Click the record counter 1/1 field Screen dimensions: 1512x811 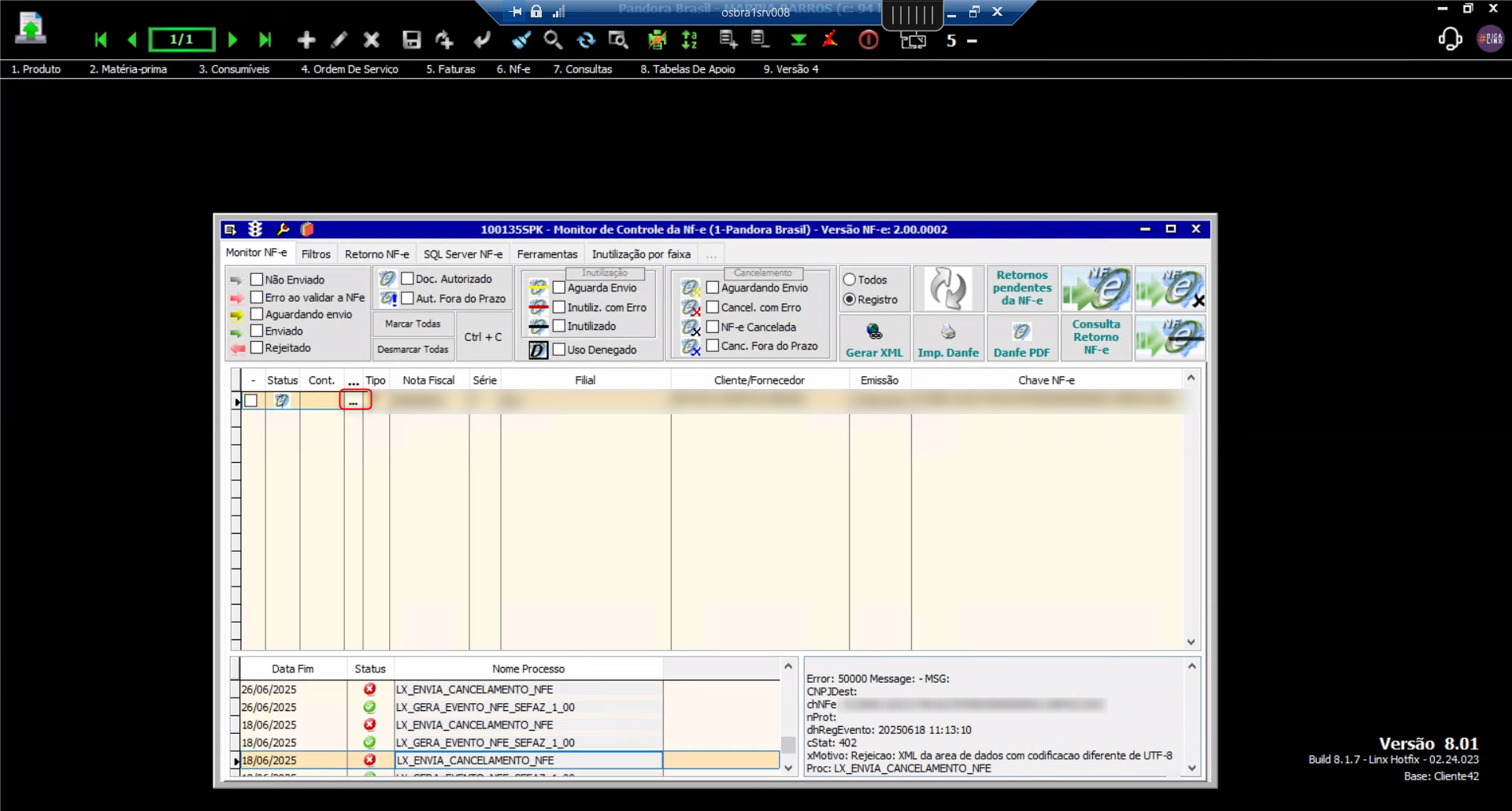[x=182, y=39]
